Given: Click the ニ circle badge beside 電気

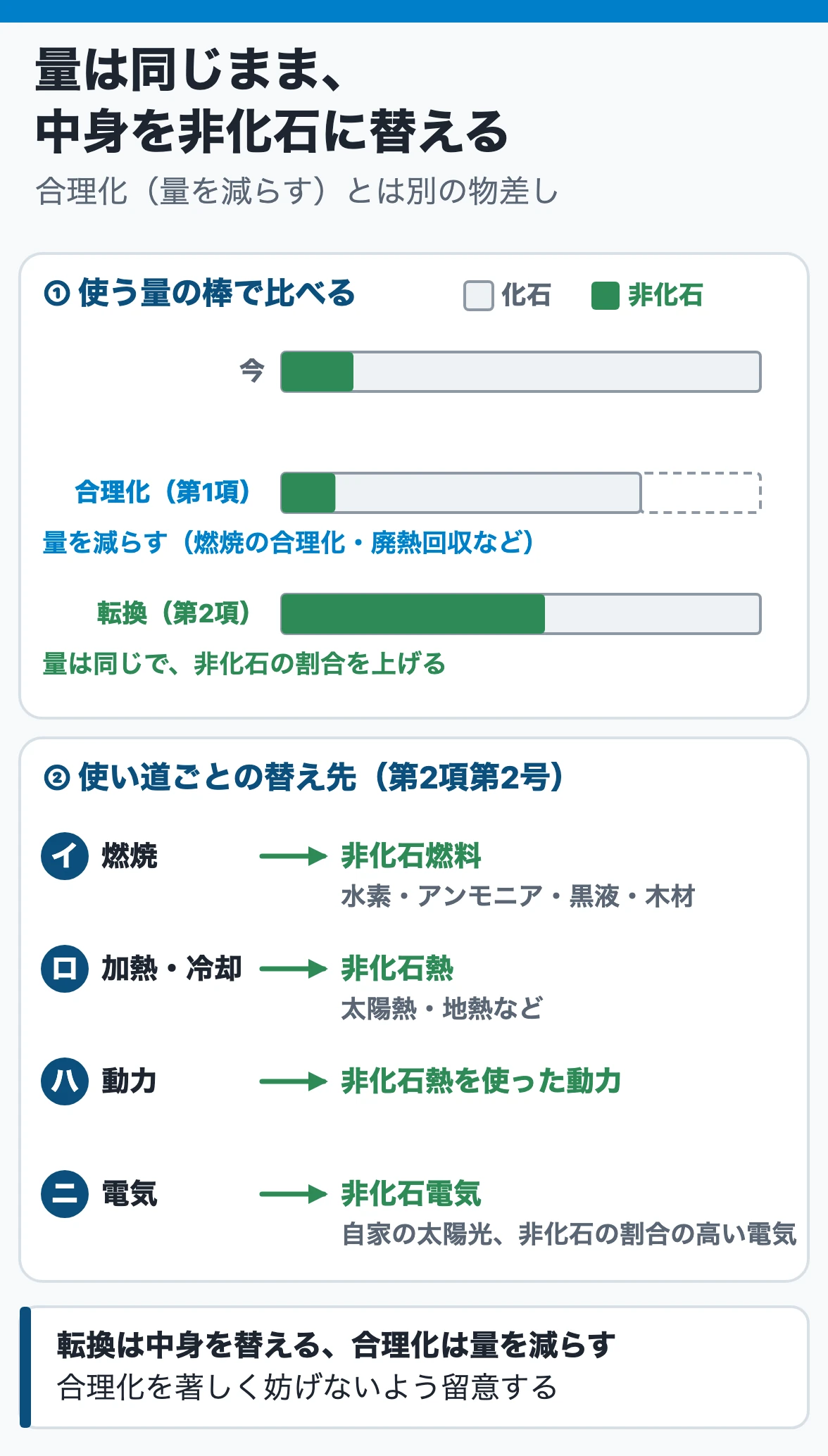Looking at the screenshot, I should [65, 1194].
